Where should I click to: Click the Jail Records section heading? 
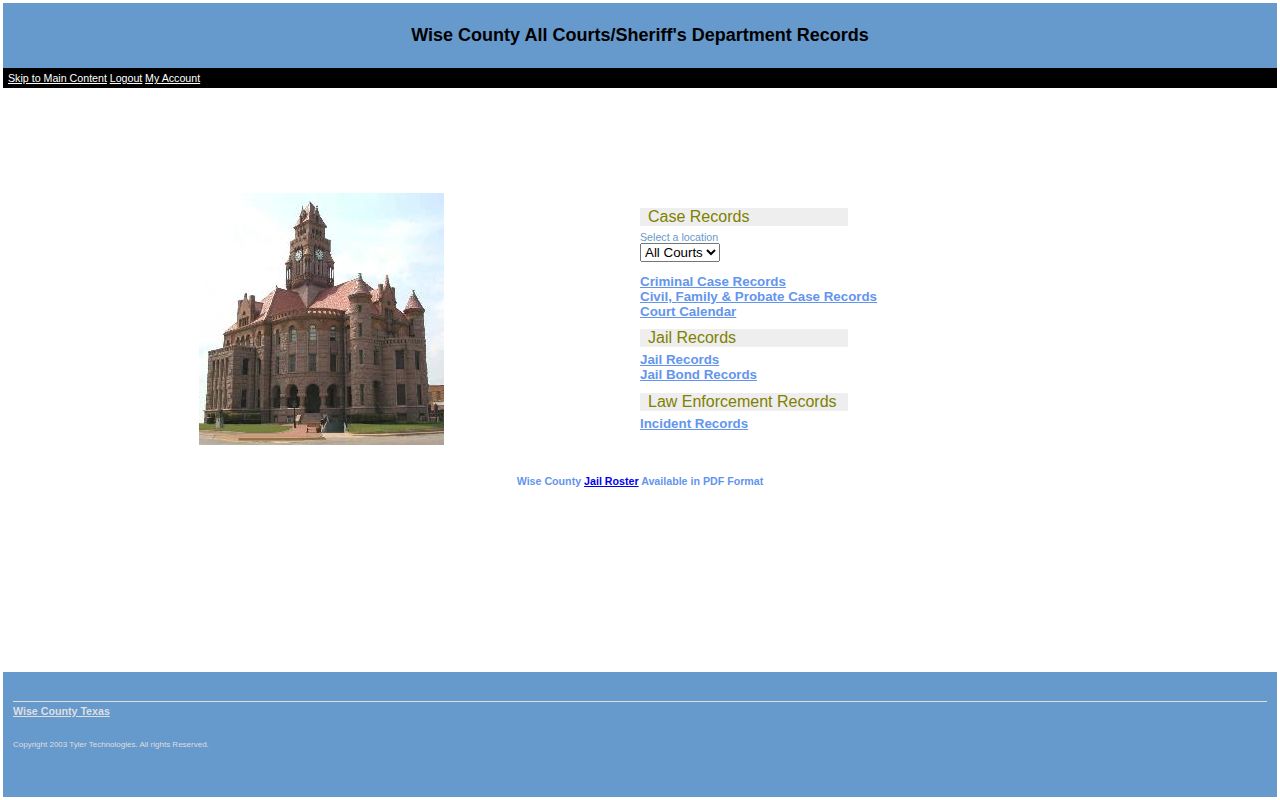(744, 338)
